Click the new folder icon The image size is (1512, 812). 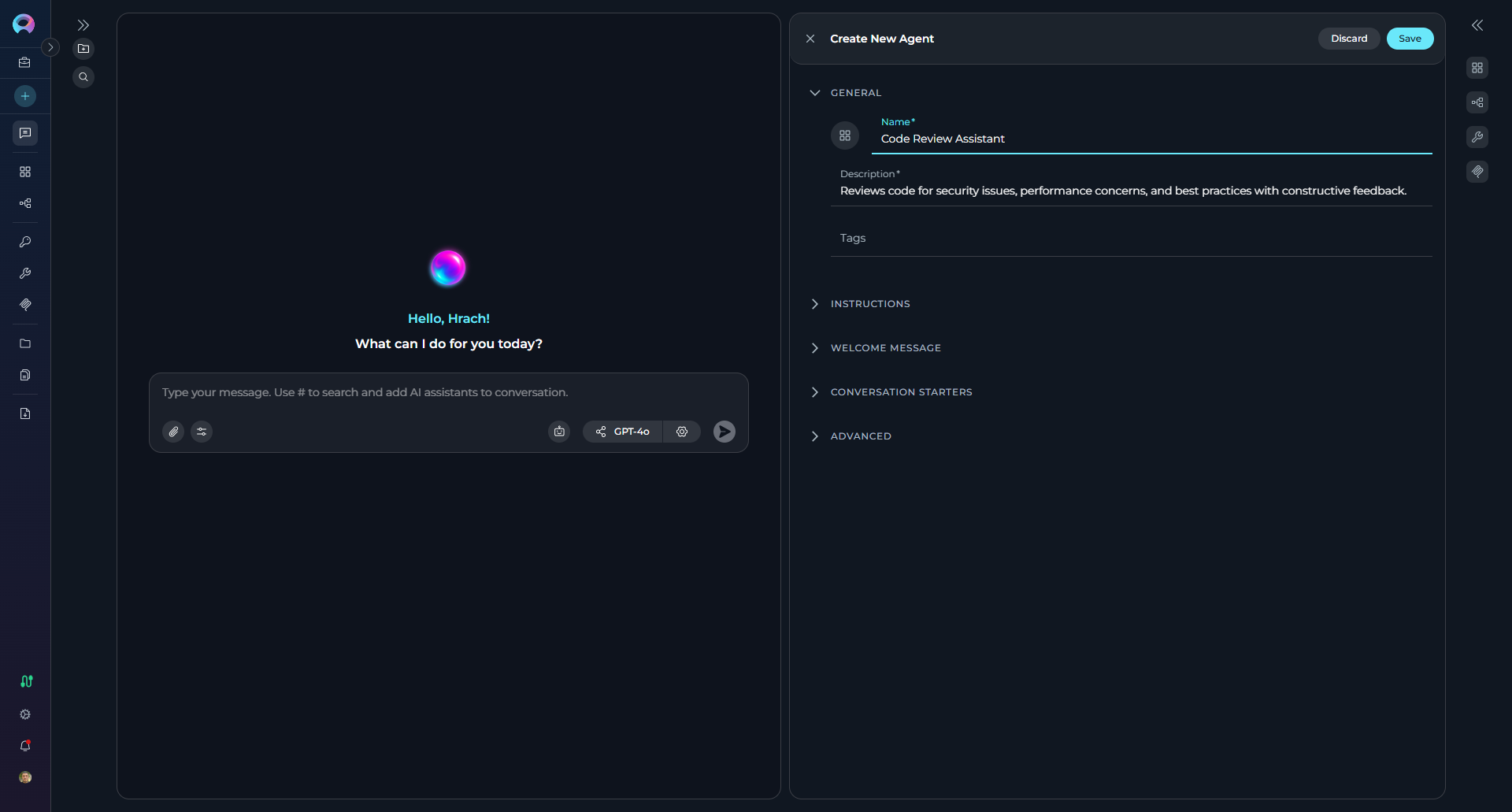pos(83,49)
